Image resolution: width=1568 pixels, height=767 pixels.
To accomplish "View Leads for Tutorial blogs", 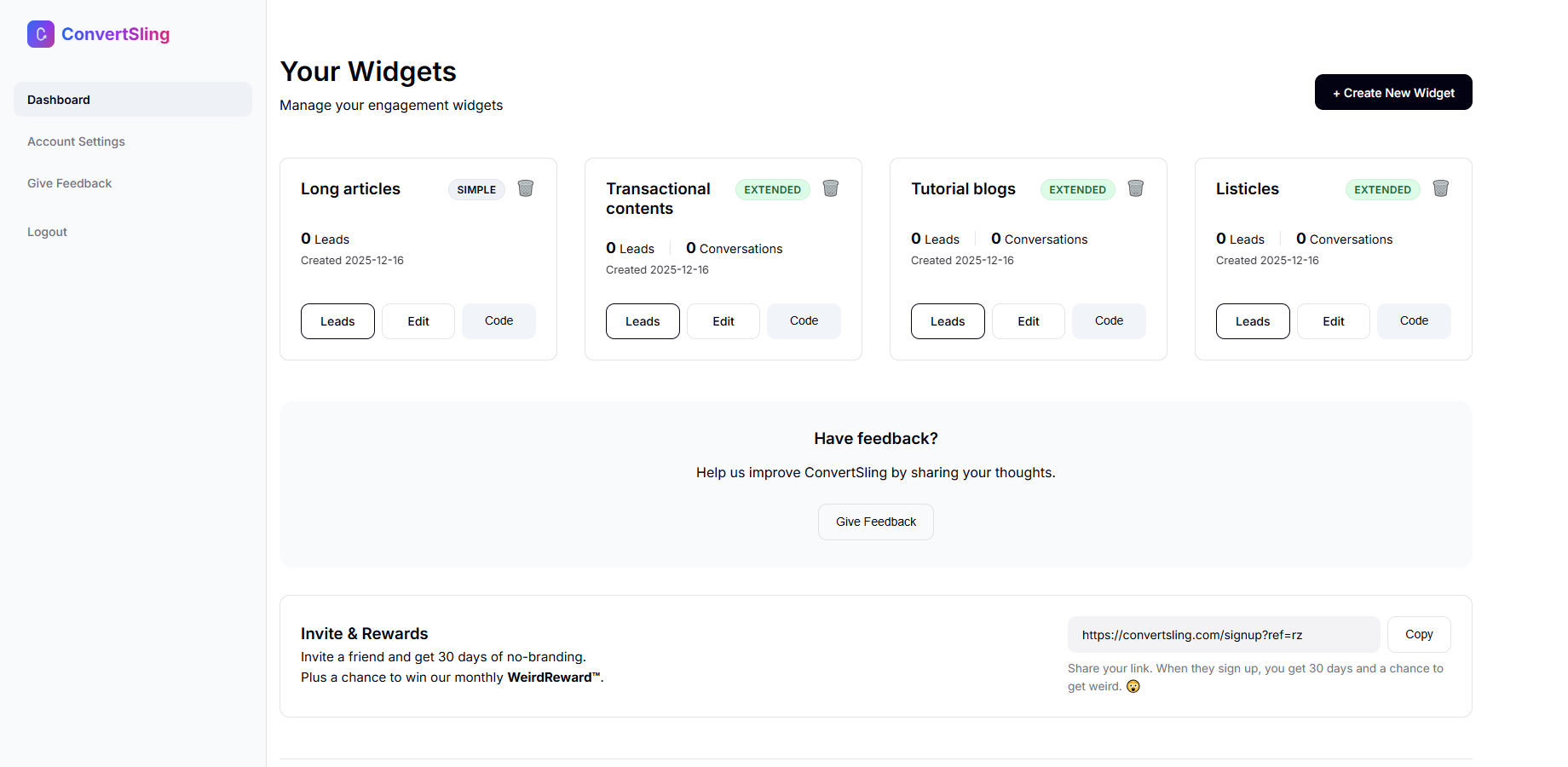I will [947, 321].
